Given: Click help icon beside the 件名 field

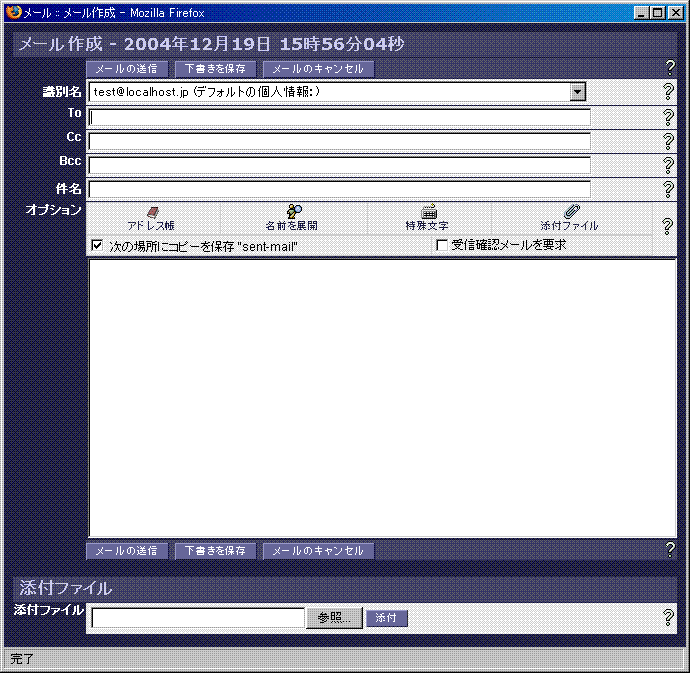Looking at the screenshot, I should pos(668,188).
